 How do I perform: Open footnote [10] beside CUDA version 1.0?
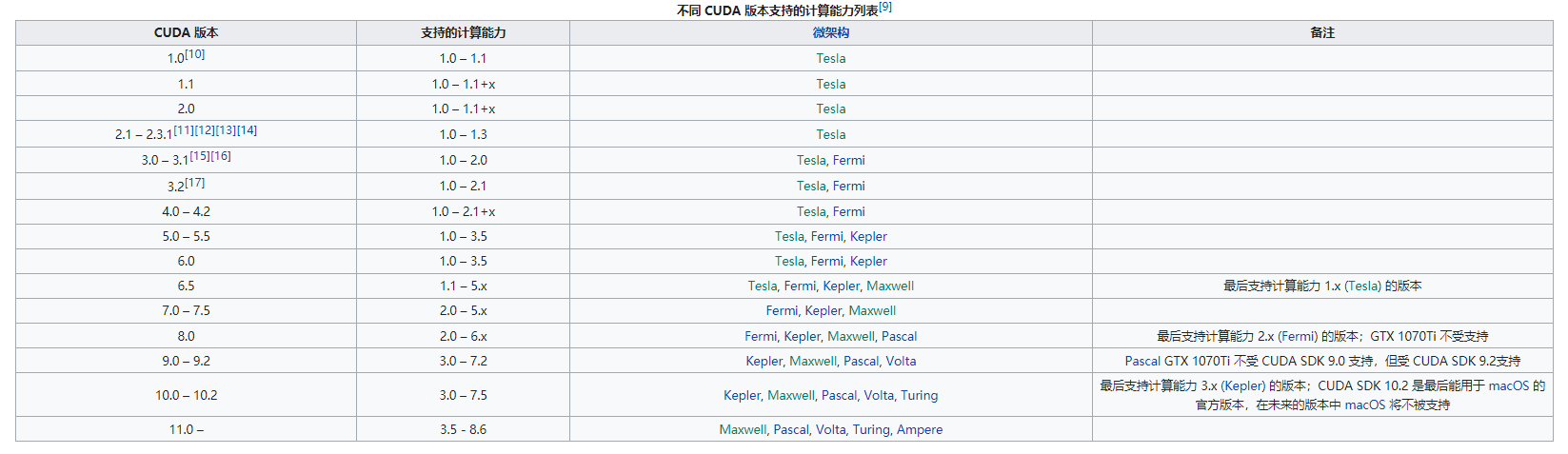click(x=195, y=54)
